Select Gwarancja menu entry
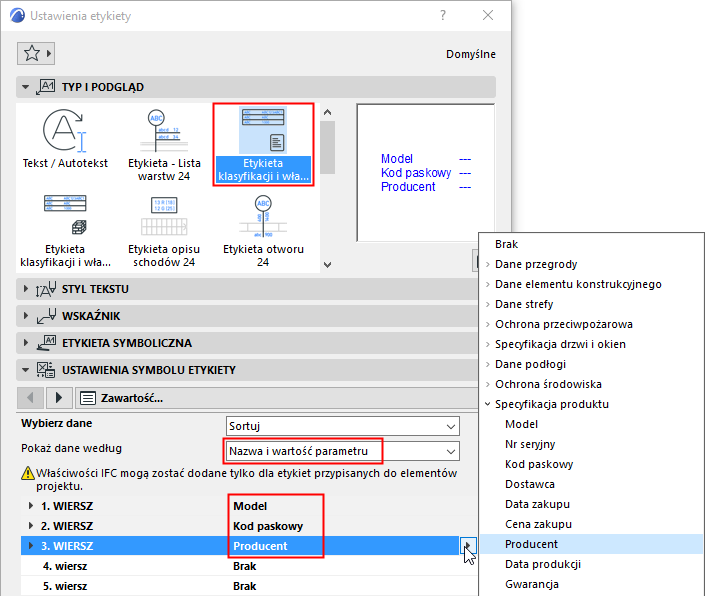Screen dimensions: 705x596 point(531,584)
